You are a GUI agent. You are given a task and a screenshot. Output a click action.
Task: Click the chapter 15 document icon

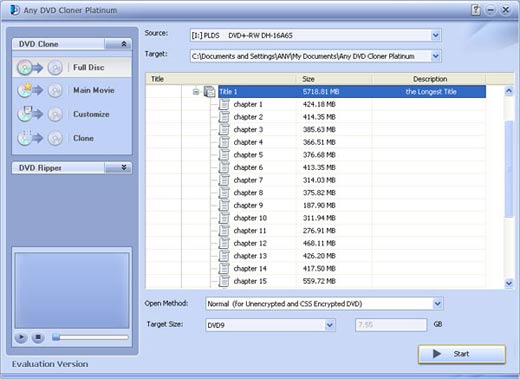coord(224,282)
